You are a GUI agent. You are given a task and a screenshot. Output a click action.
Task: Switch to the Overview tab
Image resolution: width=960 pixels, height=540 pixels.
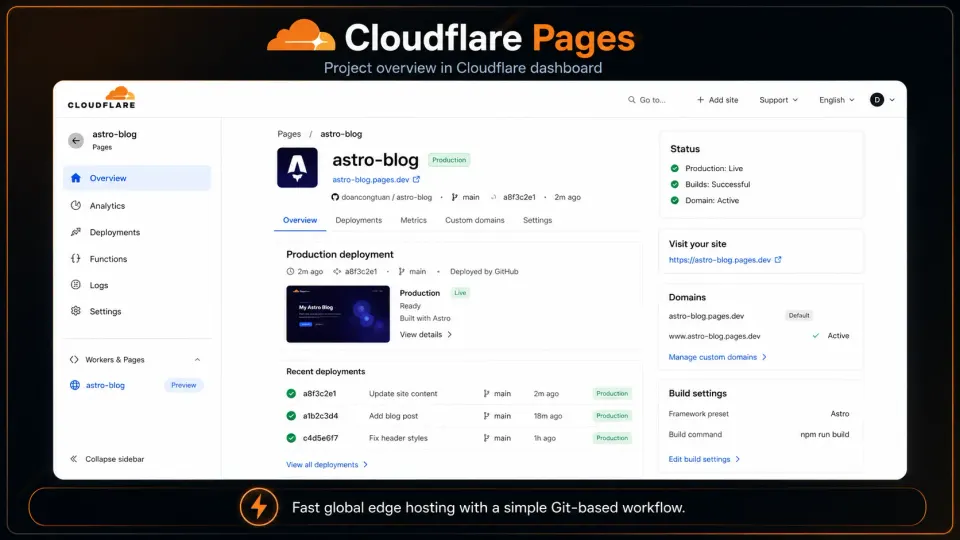click(300, 220)
